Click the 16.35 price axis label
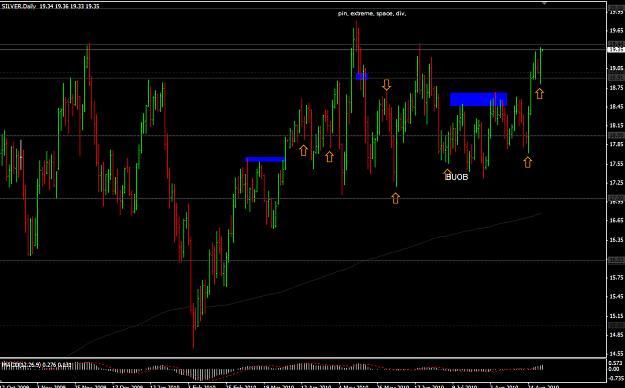Screen dimensions: 625x388 [616, 240]
